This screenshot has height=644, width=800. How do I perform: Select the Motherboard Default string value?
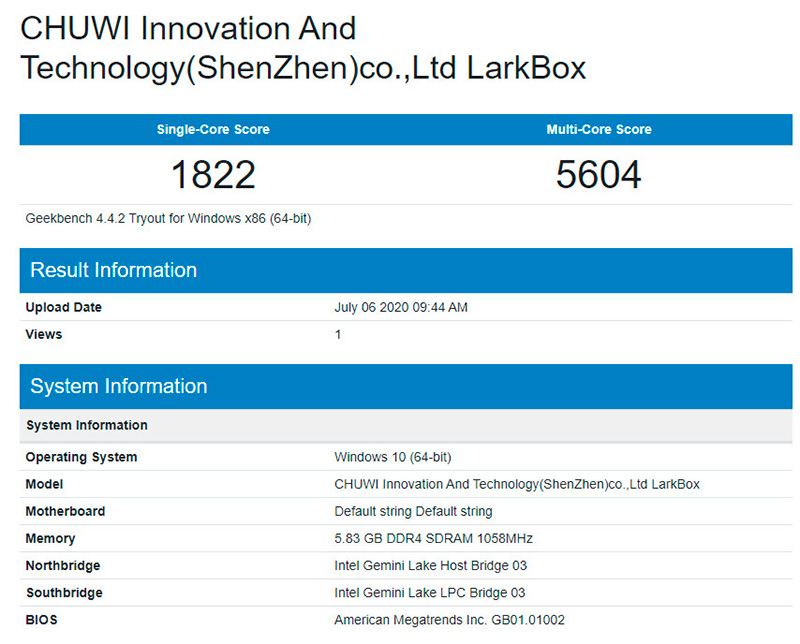pyautogui.click(x=413, y=511)
